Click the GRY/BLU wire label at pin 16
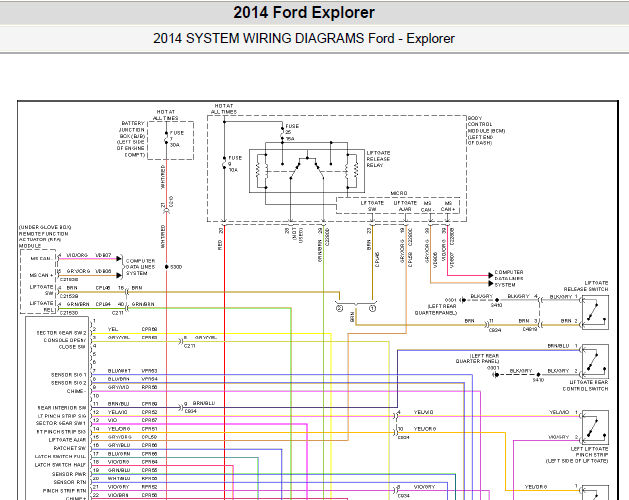 119,445
